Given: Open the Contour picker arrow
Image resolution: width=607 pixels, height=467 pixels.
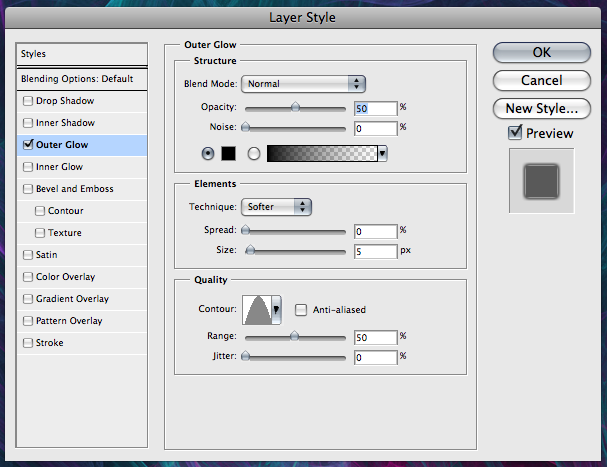Looking at the screenshot, I should 276,310.
